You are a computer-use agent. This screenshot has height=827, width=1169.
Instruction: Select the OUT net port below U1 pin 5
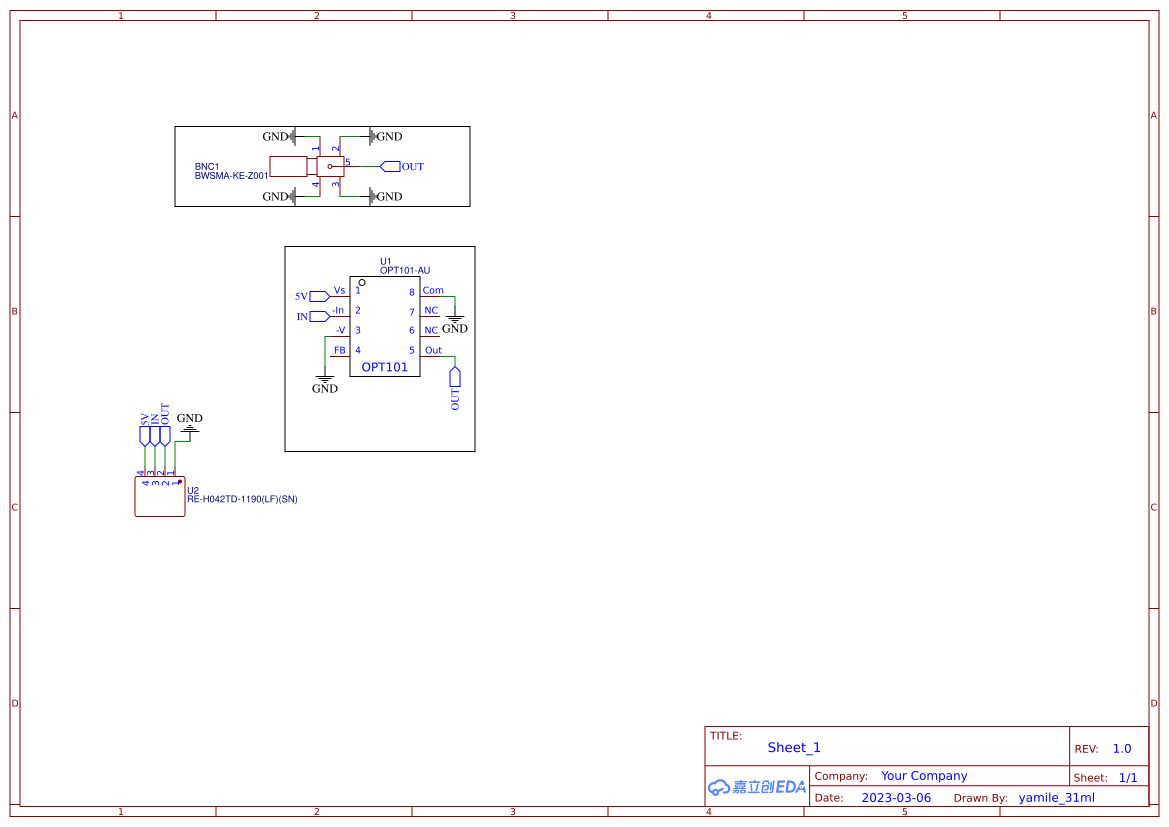click(x=455, y=377)
